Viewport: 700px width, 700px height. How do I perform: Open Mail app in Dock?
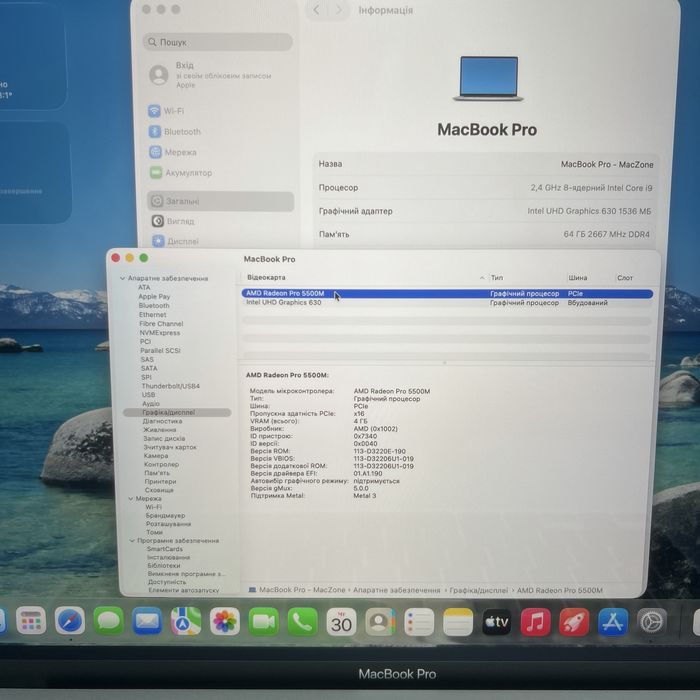tap(147, 621)
